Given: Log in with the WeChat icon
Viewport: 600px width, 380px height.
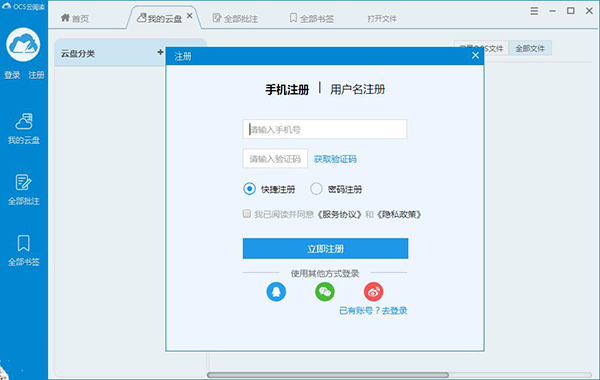Looking at the screenshot, I should [325, 292].
